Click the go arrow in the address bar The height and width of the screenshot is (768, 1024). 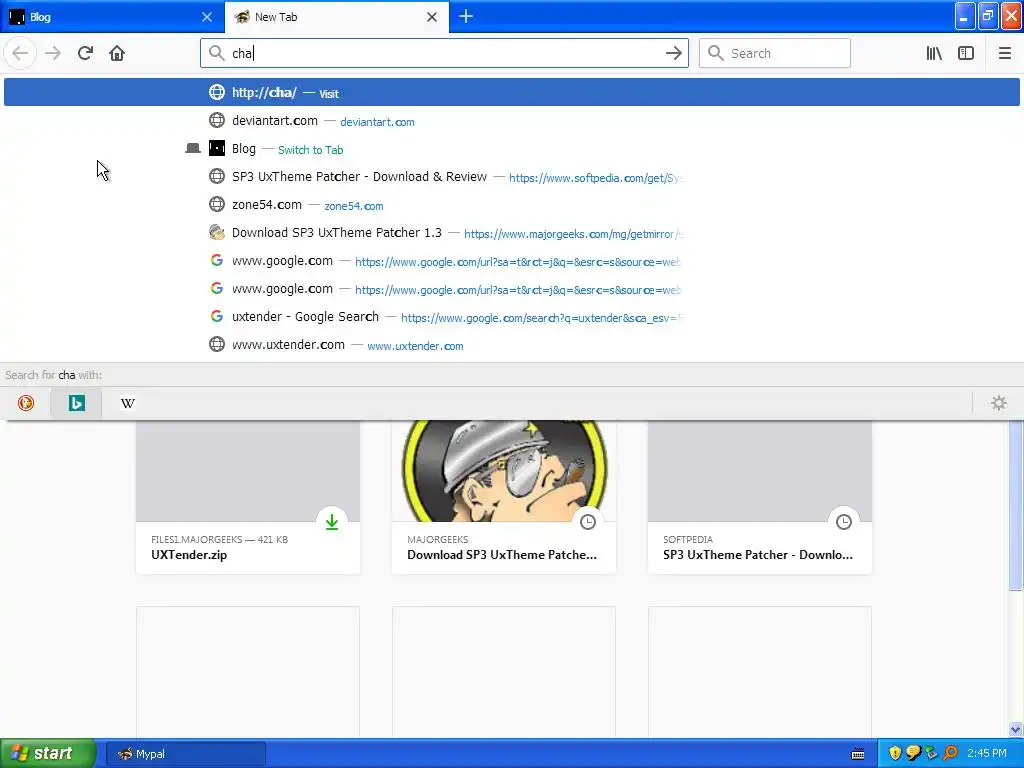coord(673,53)
